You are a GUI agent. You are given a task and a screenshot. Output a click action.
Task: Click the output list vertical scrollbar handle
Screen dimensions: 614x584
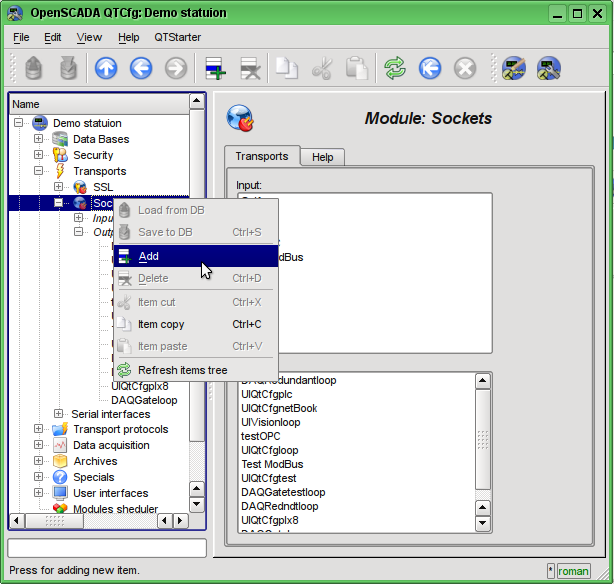(x=483, y=440)
